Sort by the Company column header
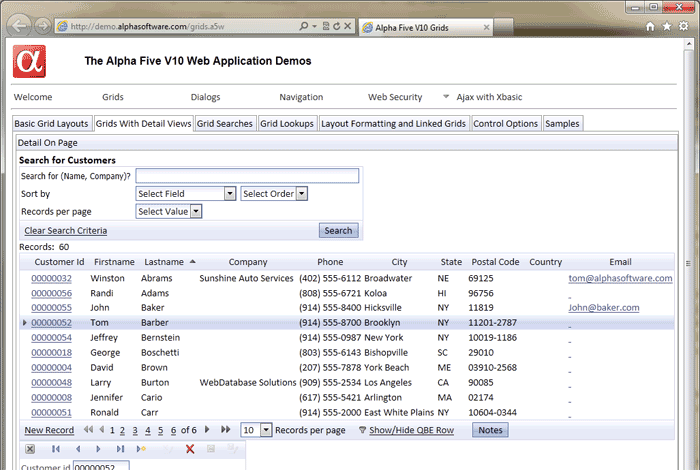 [248, 262]
